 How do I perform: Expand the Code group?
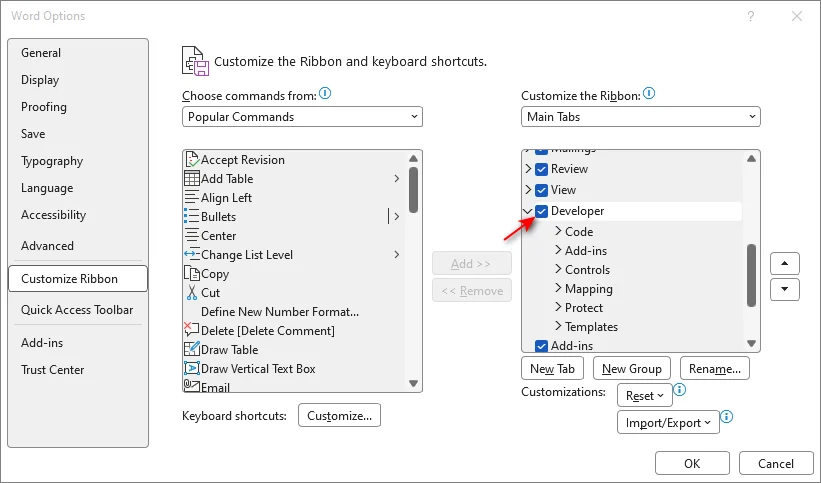click(558, 231)
